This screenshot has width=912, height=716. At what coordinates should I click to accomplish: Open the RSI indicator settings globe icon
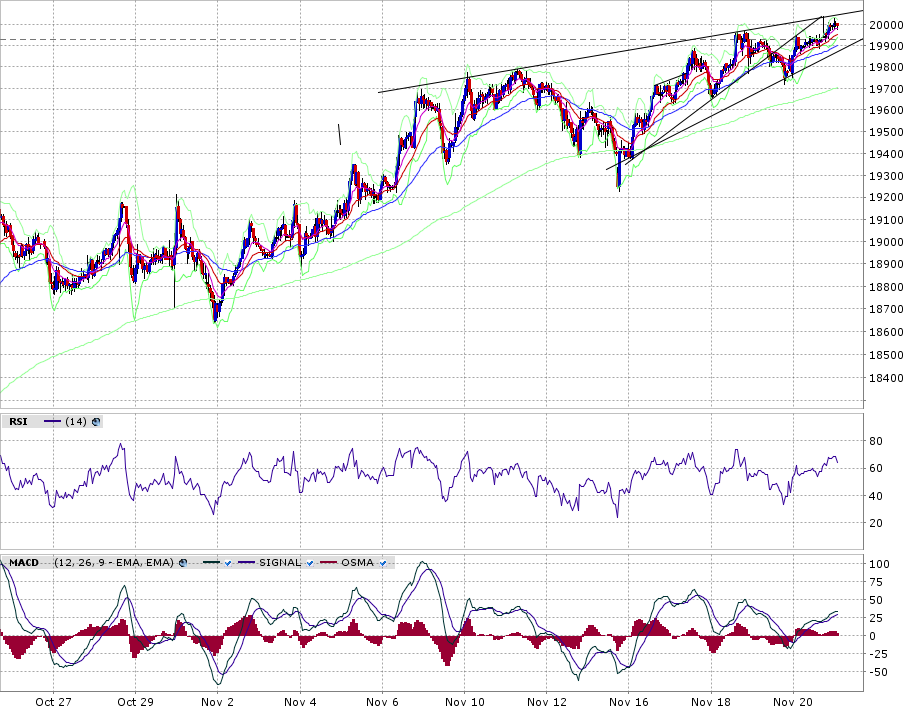96,422
